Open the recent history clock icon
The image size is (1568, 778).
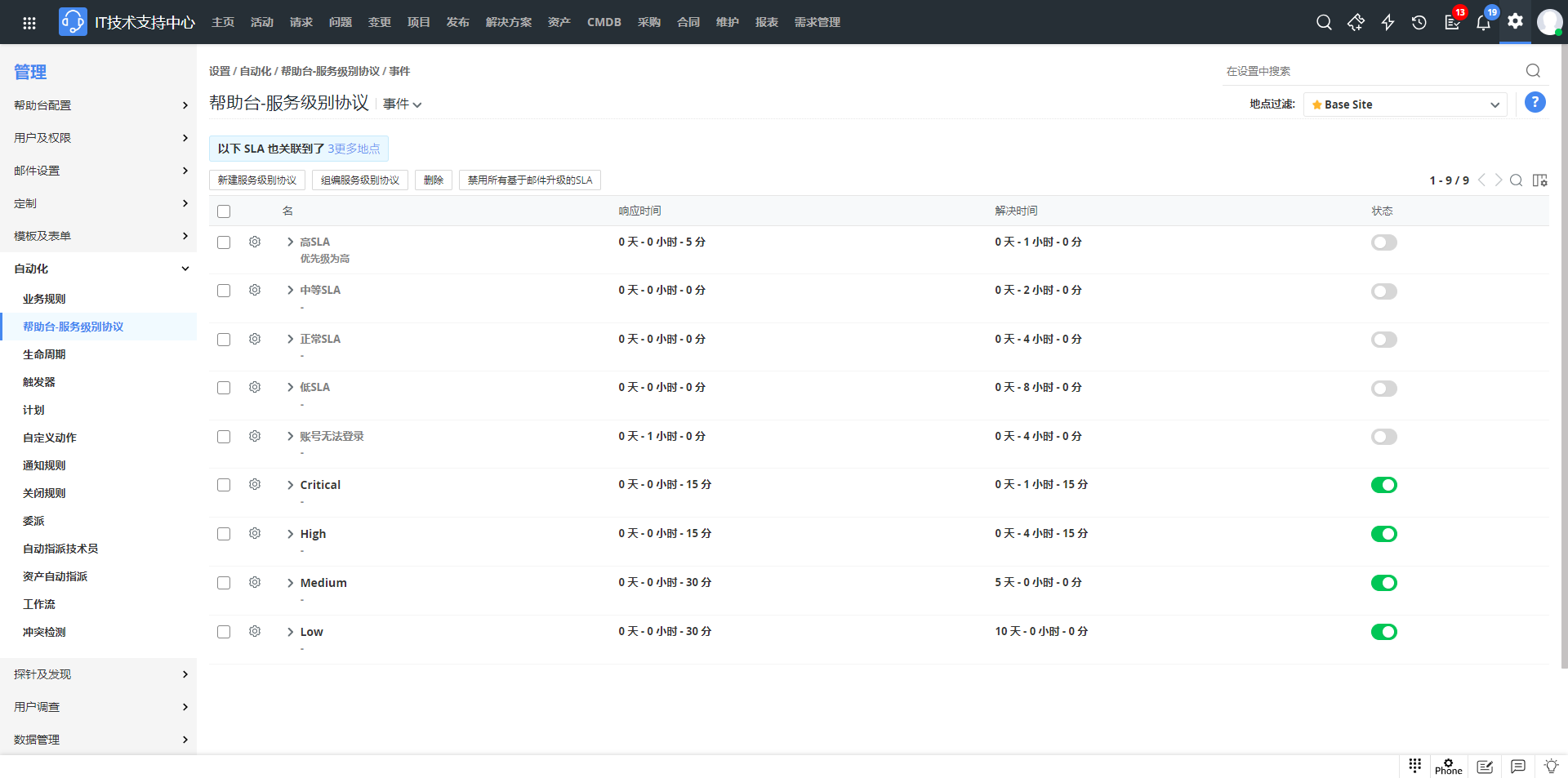click(1419, 22)
